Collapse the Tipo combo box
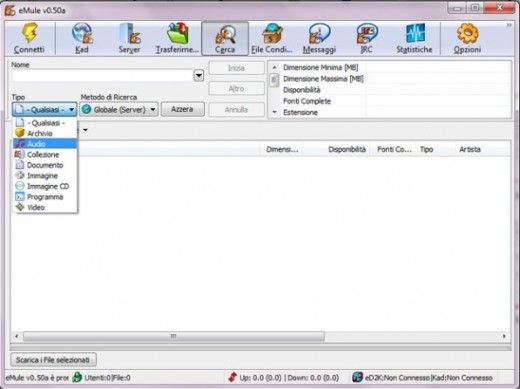Screen dimensions: 520x389 (44, 109)
